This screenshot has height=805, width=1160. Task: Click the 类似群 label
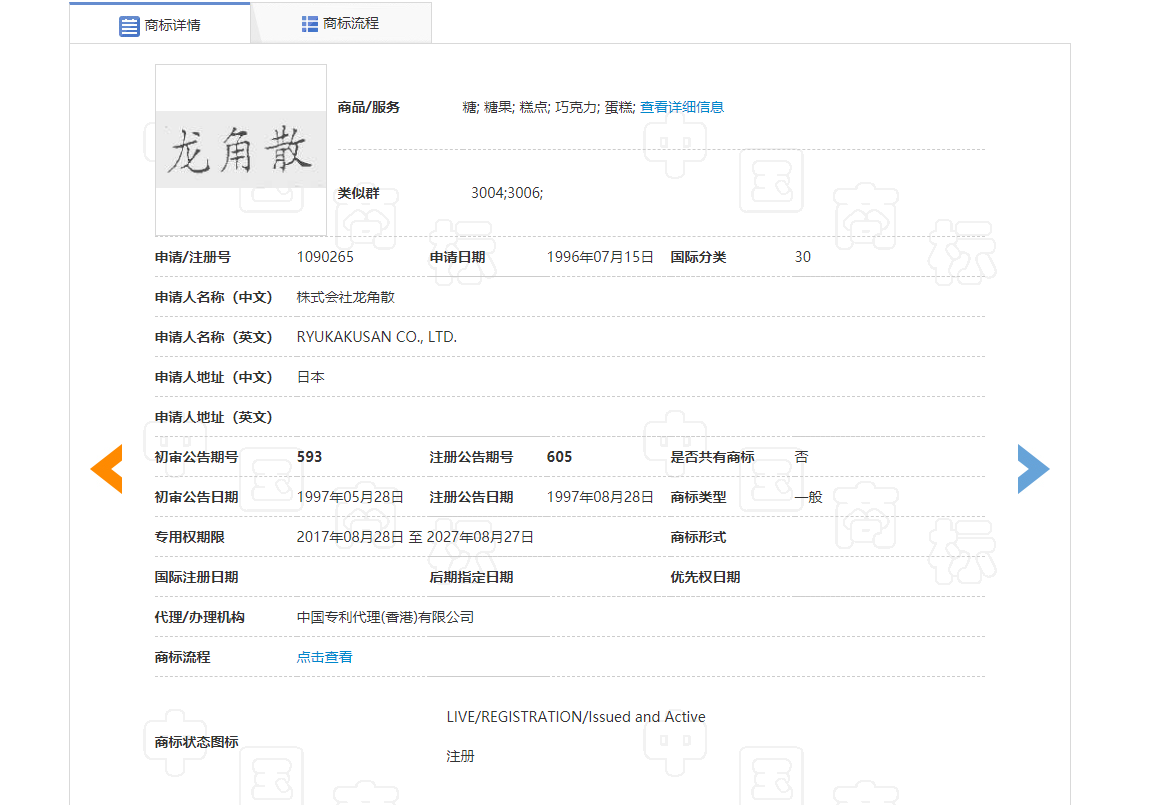(x=358, y=193)
